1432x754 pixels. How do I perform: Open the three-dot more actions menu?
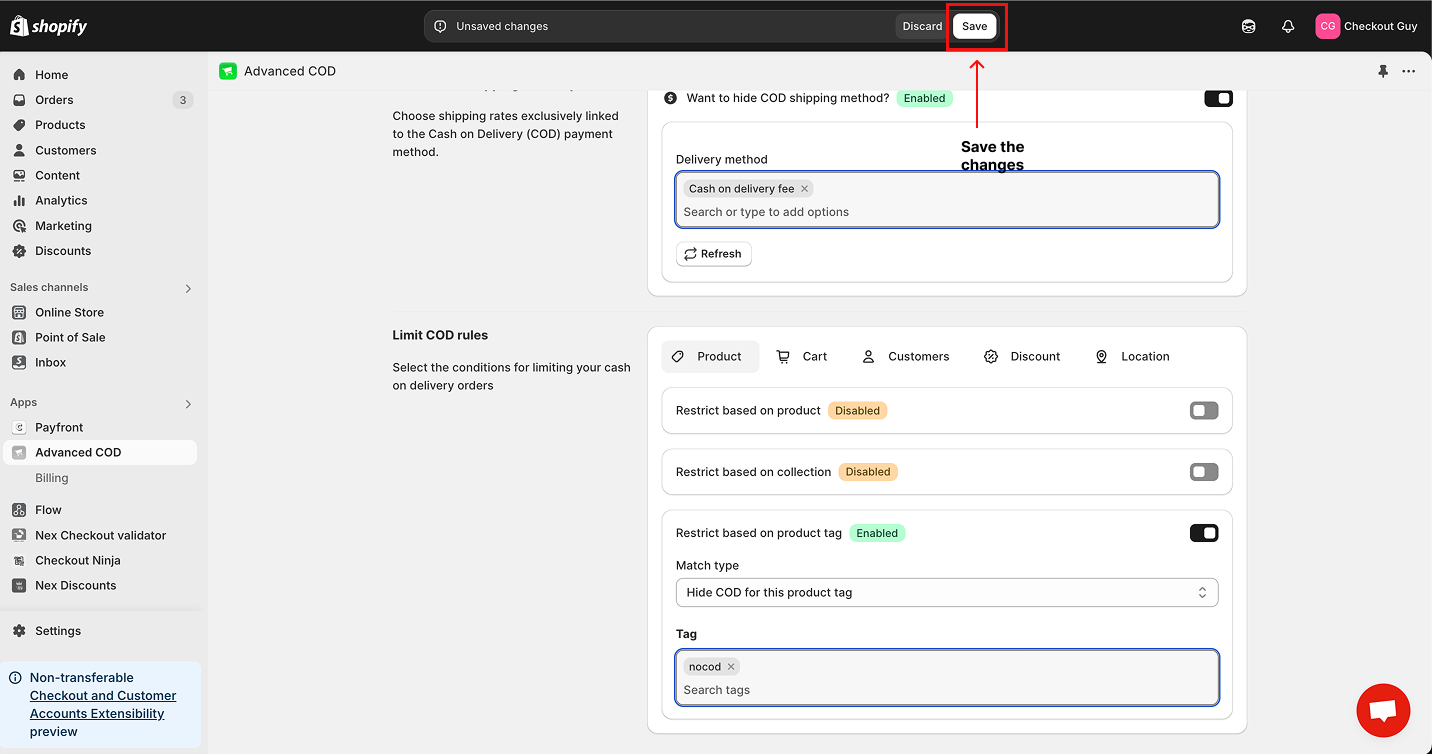coord(1408,71)
